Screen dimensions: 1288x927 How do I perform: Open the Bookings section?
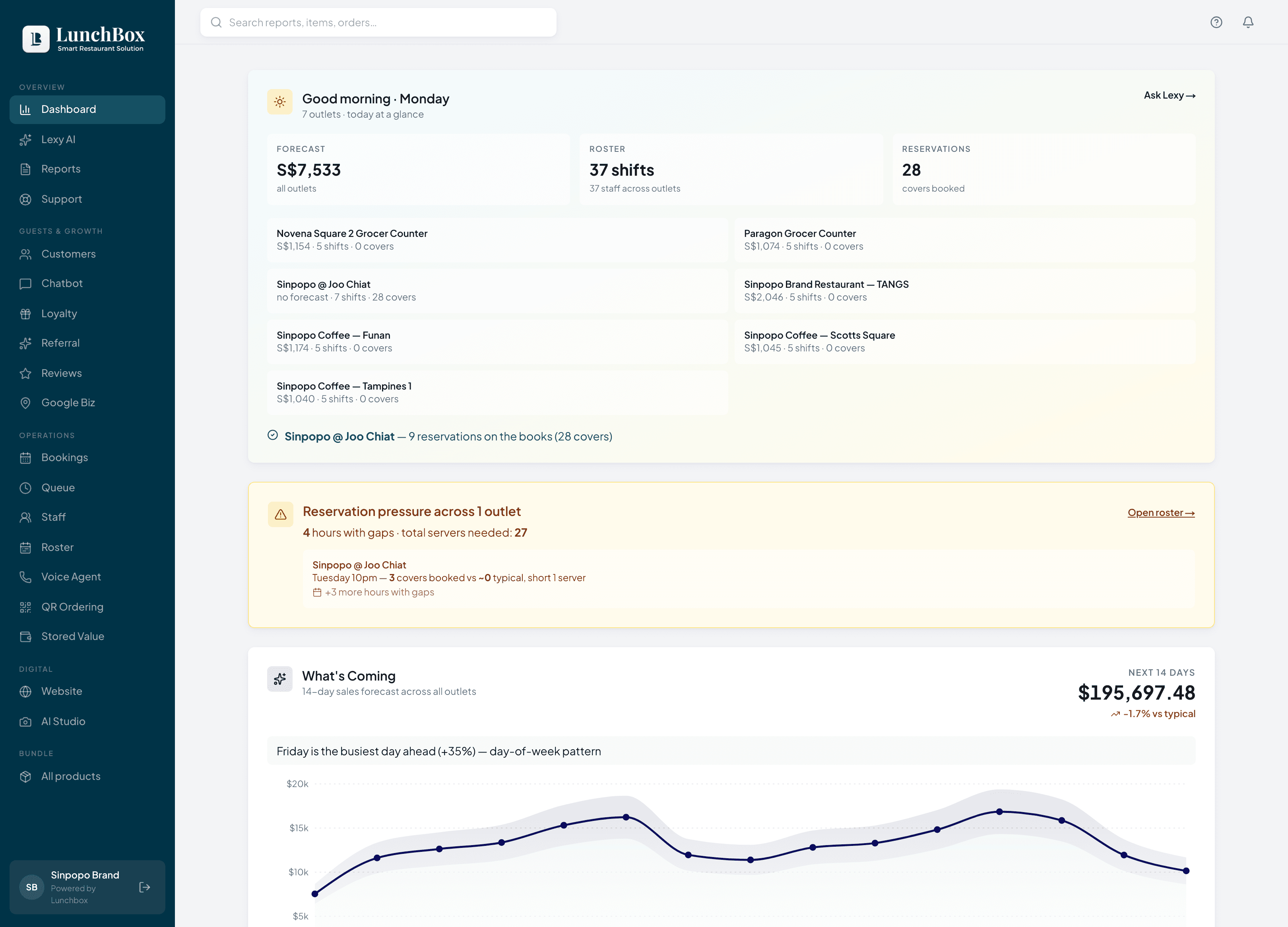[87, 457]
